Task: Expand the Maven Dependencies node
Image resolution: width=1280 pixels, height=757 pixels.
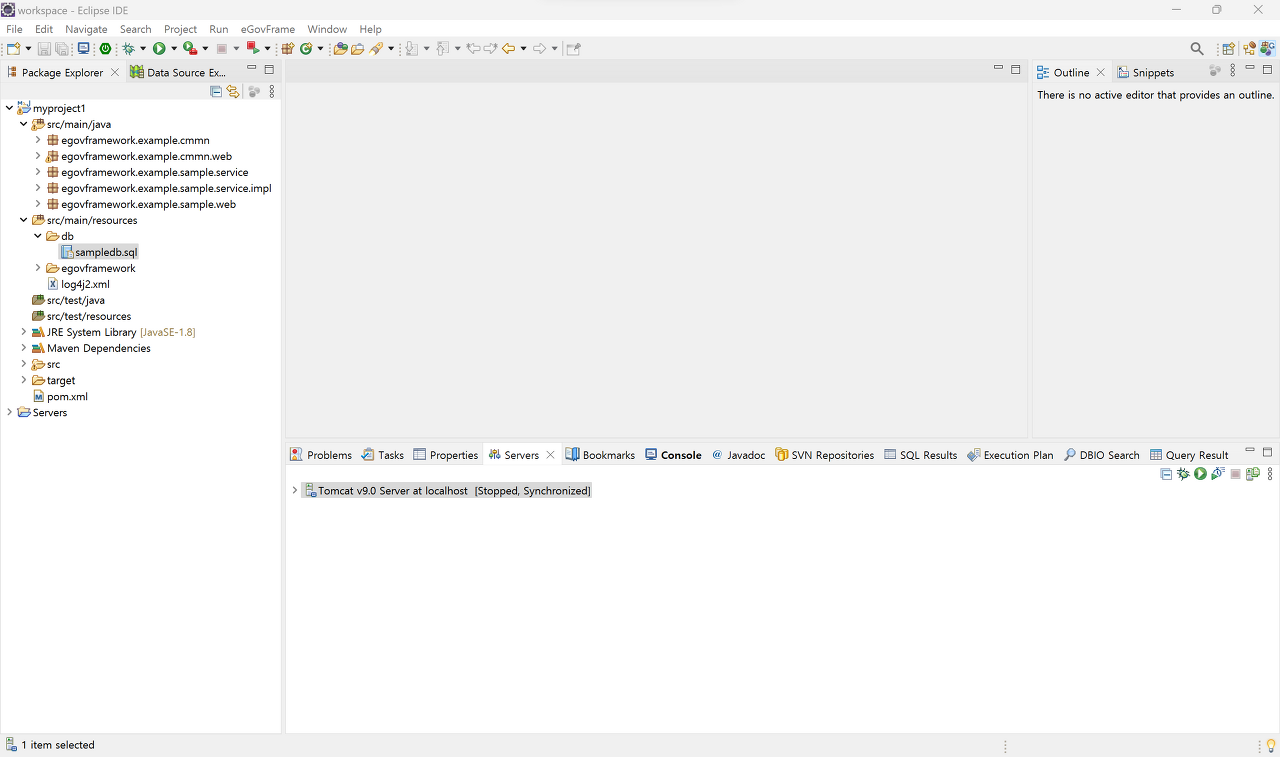Action: (24, 348)
